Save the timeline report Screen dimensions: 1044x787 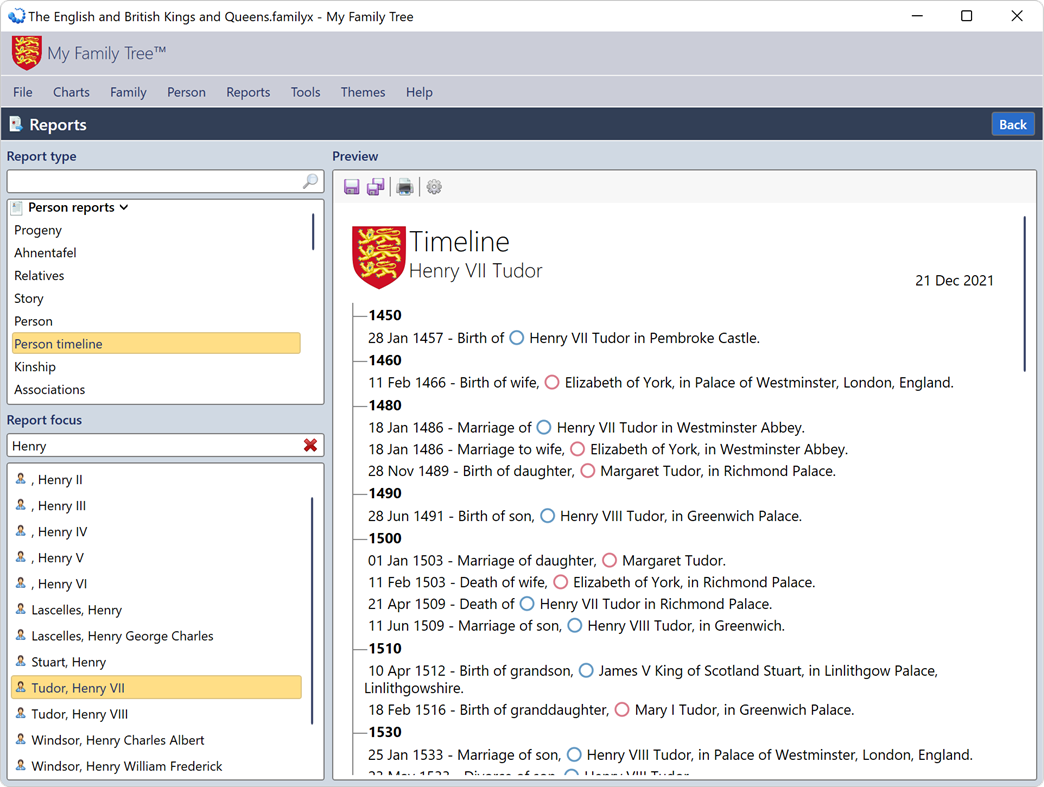[x=351, y=187]
